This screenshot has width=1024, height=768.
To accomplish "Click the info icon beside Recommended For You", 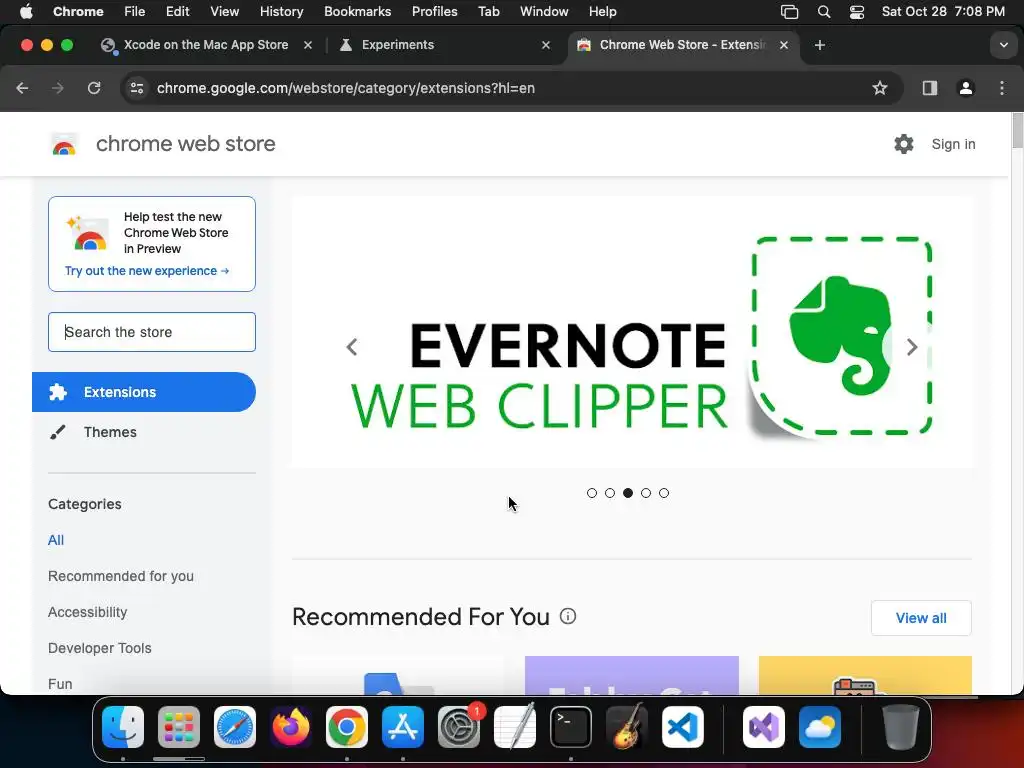I will [568, 616].
